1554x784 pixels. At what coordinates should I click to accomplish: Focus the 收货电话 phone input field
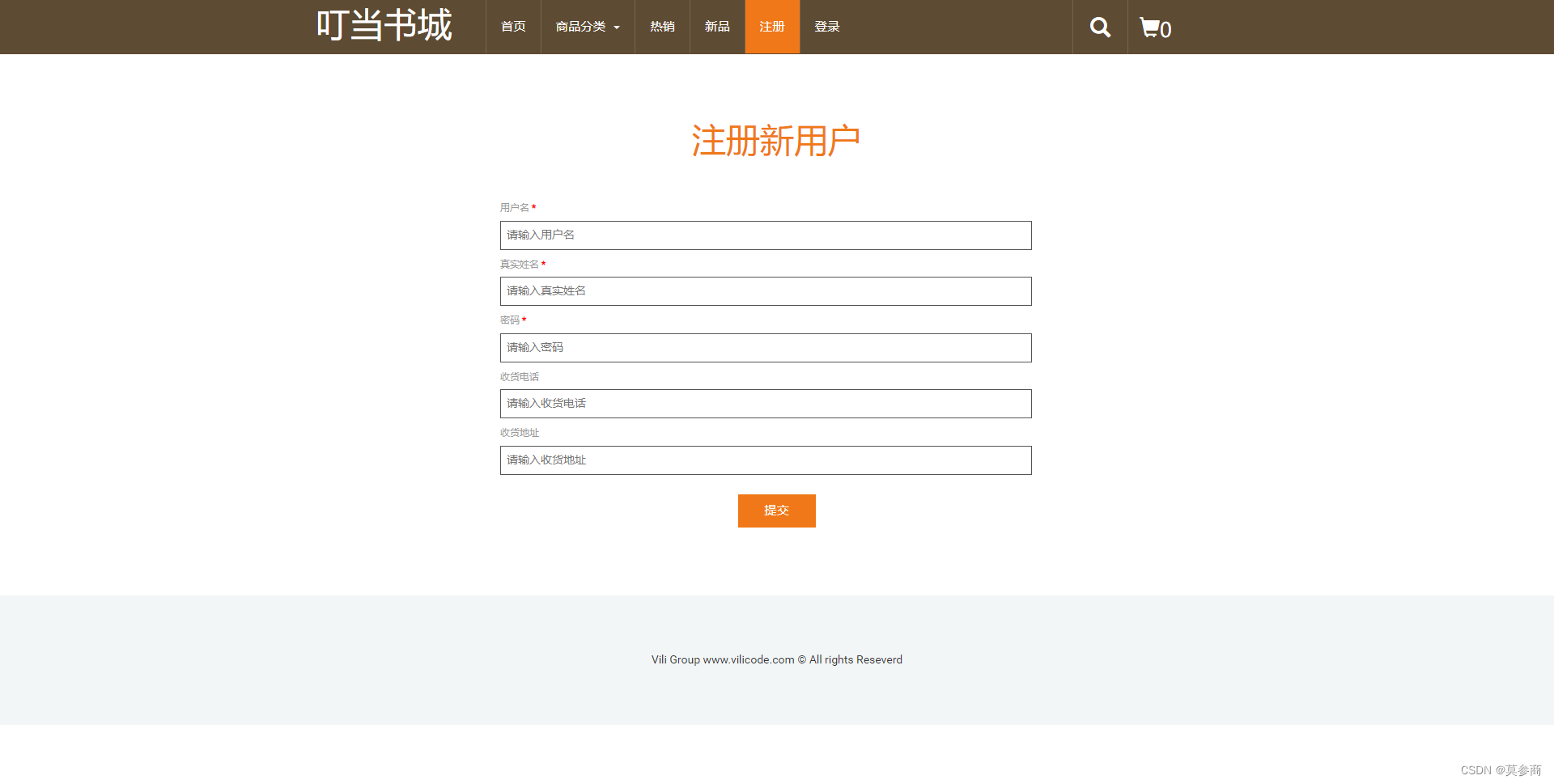pos(766,404)
